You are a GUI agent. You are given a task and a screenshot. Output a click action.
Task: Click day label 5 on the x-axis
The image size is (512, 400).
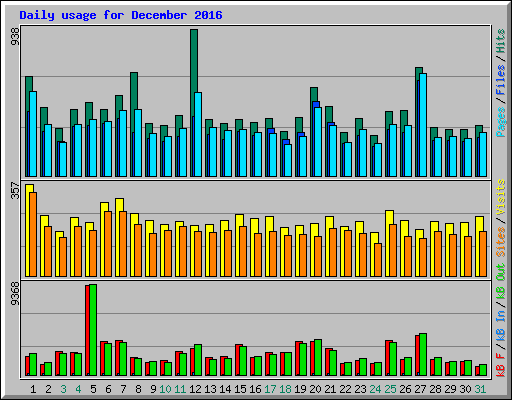93,389
